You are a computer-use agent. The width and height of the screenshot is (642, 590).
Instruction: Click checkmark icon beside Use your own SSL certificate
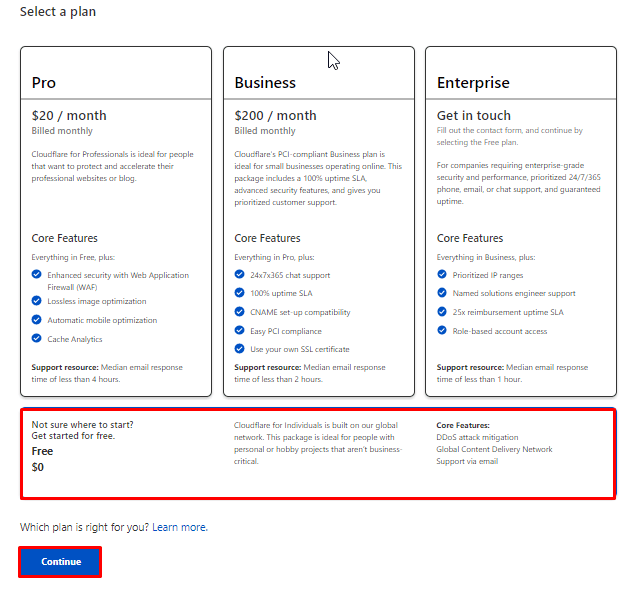pyautogui.click(x=240, y=349)
